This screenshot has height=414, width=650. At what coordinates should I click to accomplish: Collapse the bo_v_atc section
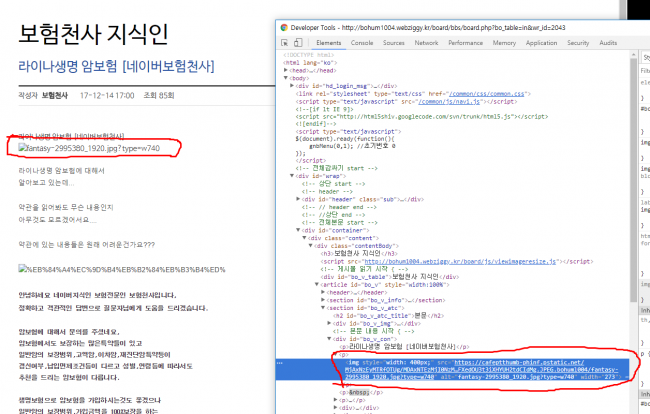[323, 308]
